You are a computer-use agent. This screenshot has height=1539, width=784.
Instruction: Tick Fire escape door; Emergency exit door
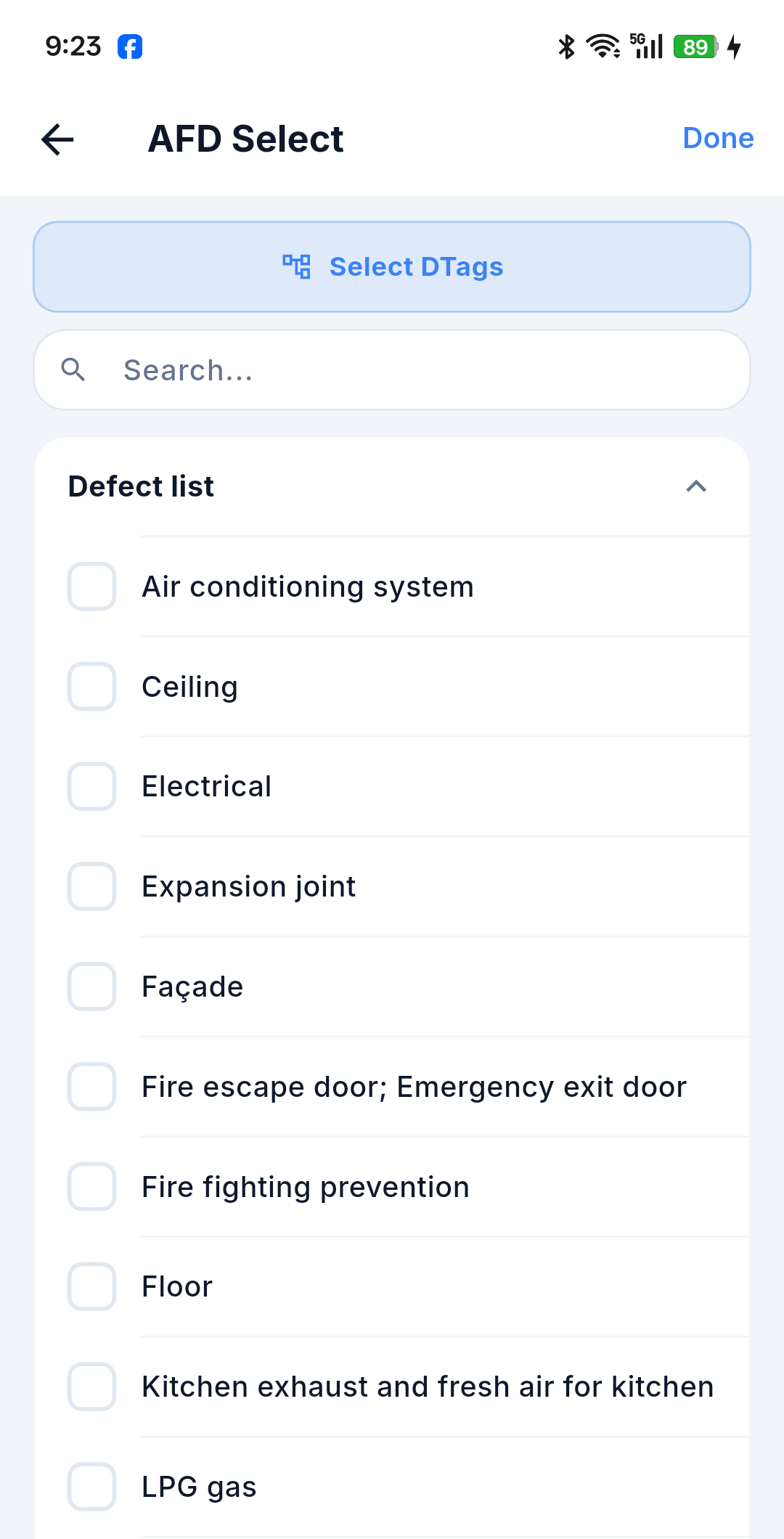point(92,1087)
